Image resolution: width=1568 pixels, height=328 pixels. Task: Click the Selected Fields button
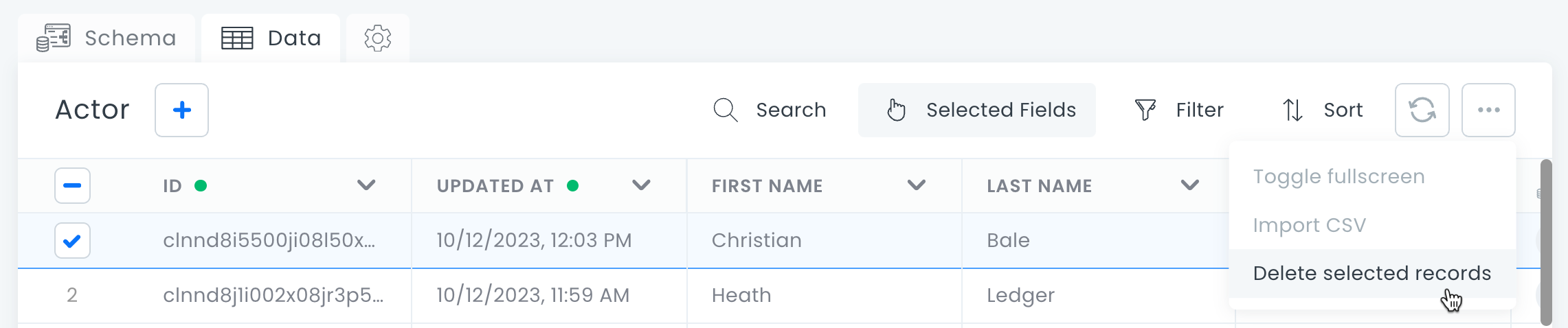[976, 110]
